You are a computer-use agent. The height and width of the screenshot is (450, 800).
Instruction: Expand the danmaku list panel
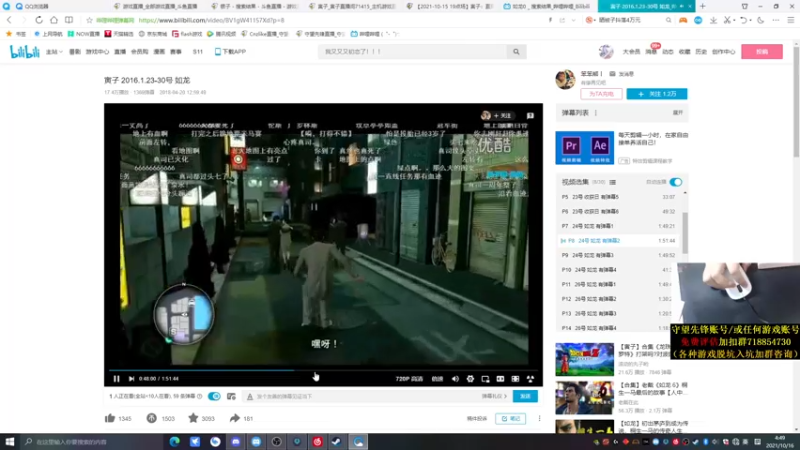[x=678, y=113]
